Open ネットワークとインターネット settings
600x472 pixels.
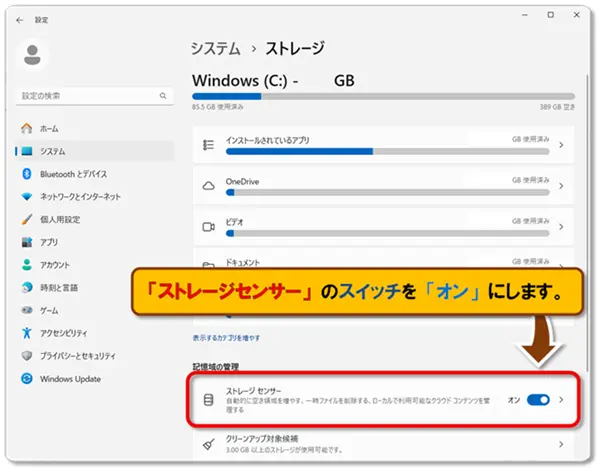pyautogui.click(x=95, y=197)
